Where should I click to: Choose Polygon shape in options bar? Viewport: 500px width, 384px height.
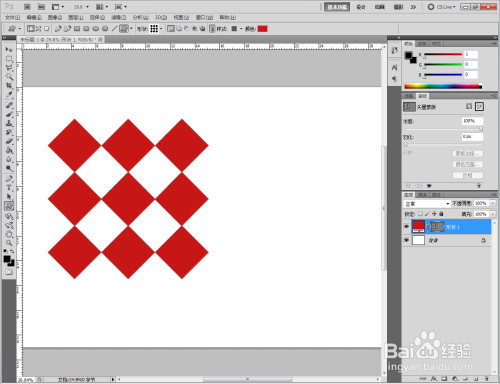(x=105, y=29)
